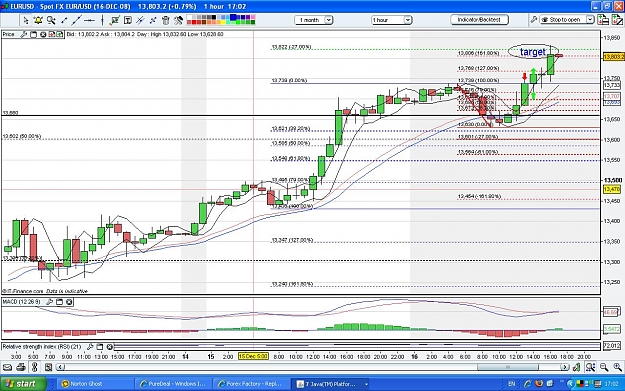
Task: Click the yellow 13,470 price axis label
Action: tap(611, 189)
